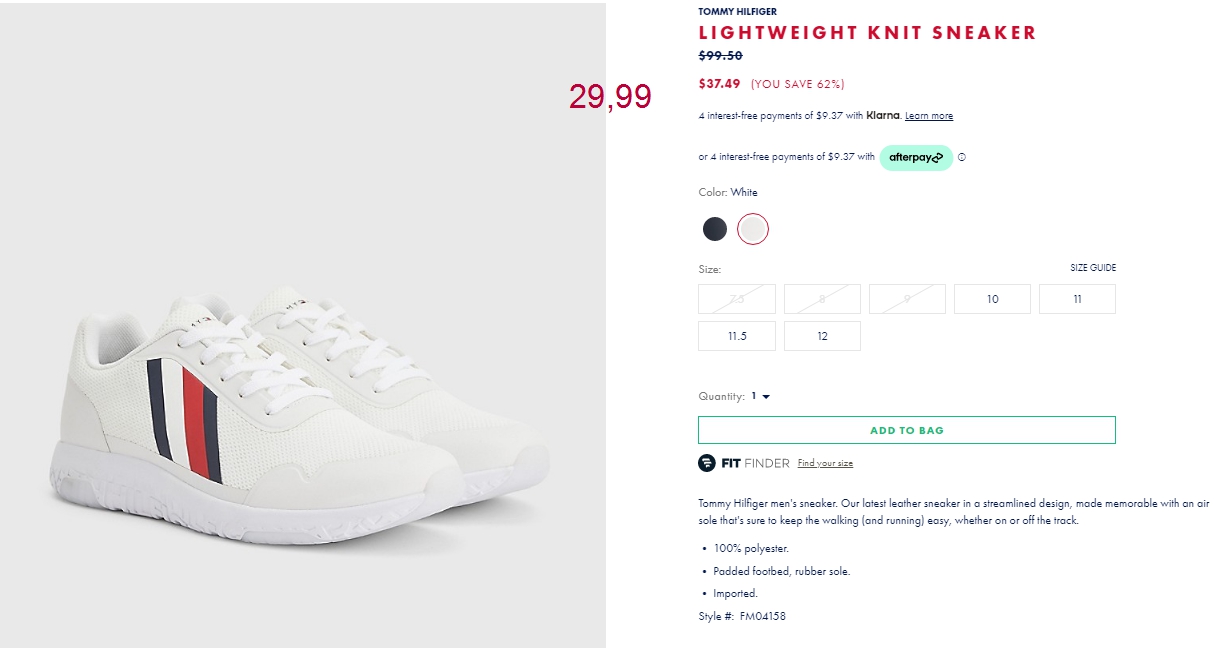The height and width of the screenshot is (648, 1225).
Task: Click Klarna Learn more link
Action: pos(929,116)
